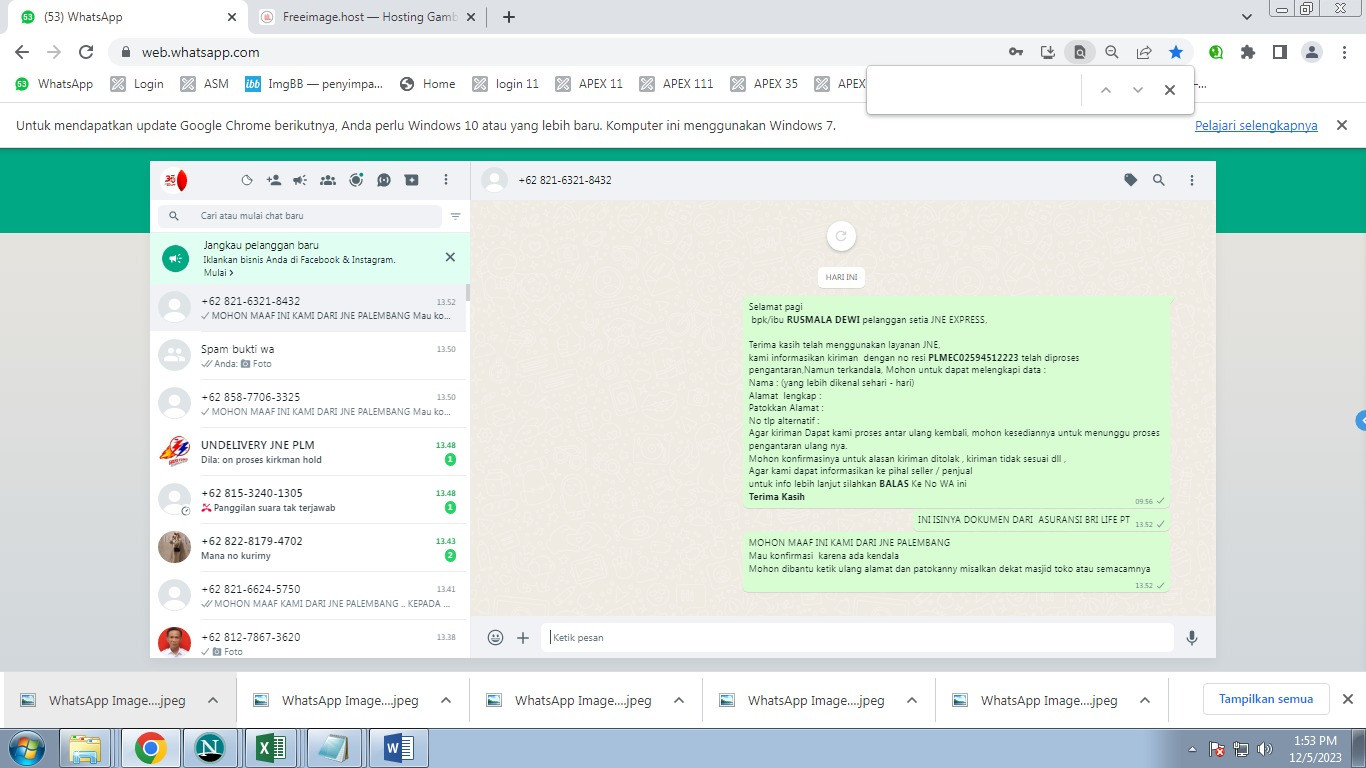Search within the open conversation

1159,180
